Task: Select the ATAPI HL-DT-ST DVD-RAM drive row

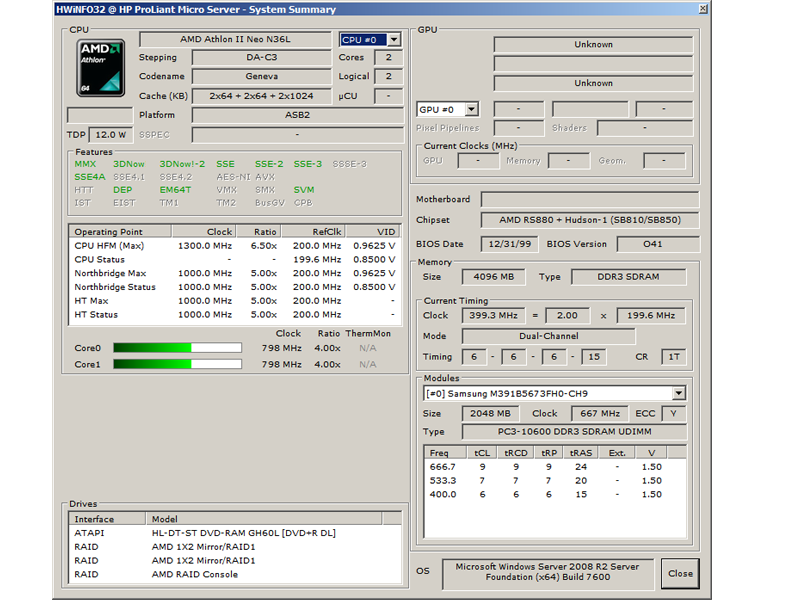Action: pos(235,533)
